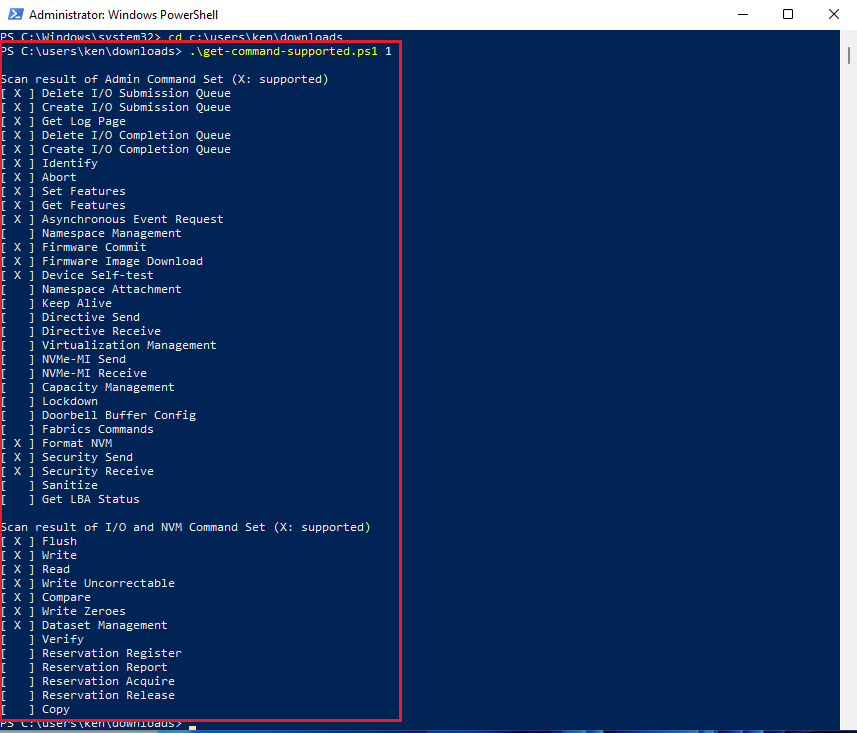Toggle the X beside Format NVM
Viewport: 857px width, 733px height.
(x=16, y=442)
